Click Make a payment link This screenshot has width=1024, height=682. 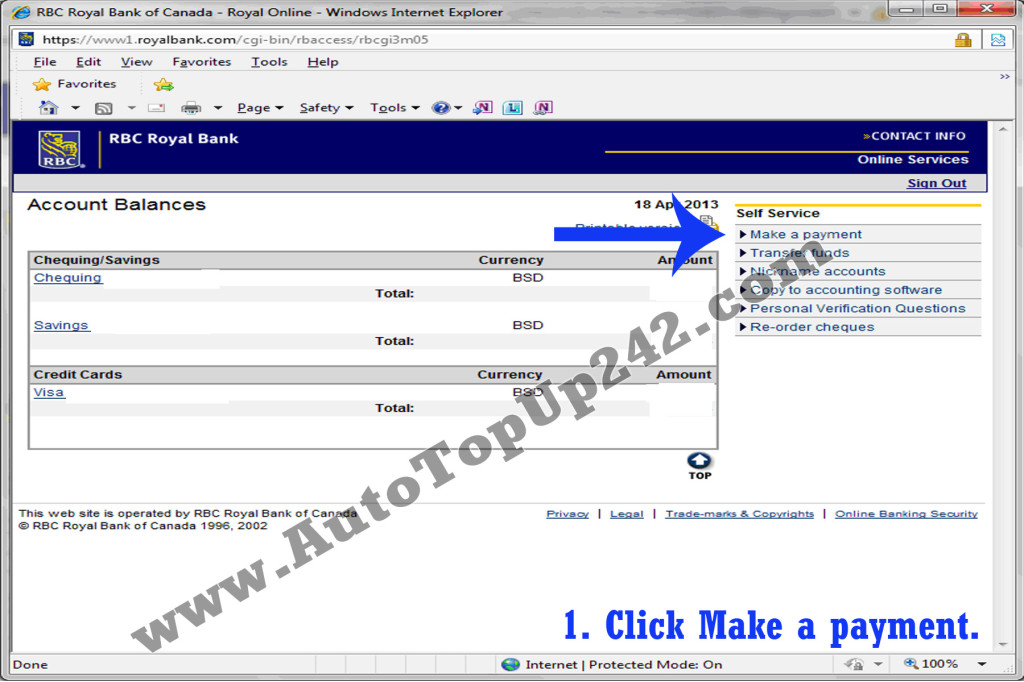805,235
